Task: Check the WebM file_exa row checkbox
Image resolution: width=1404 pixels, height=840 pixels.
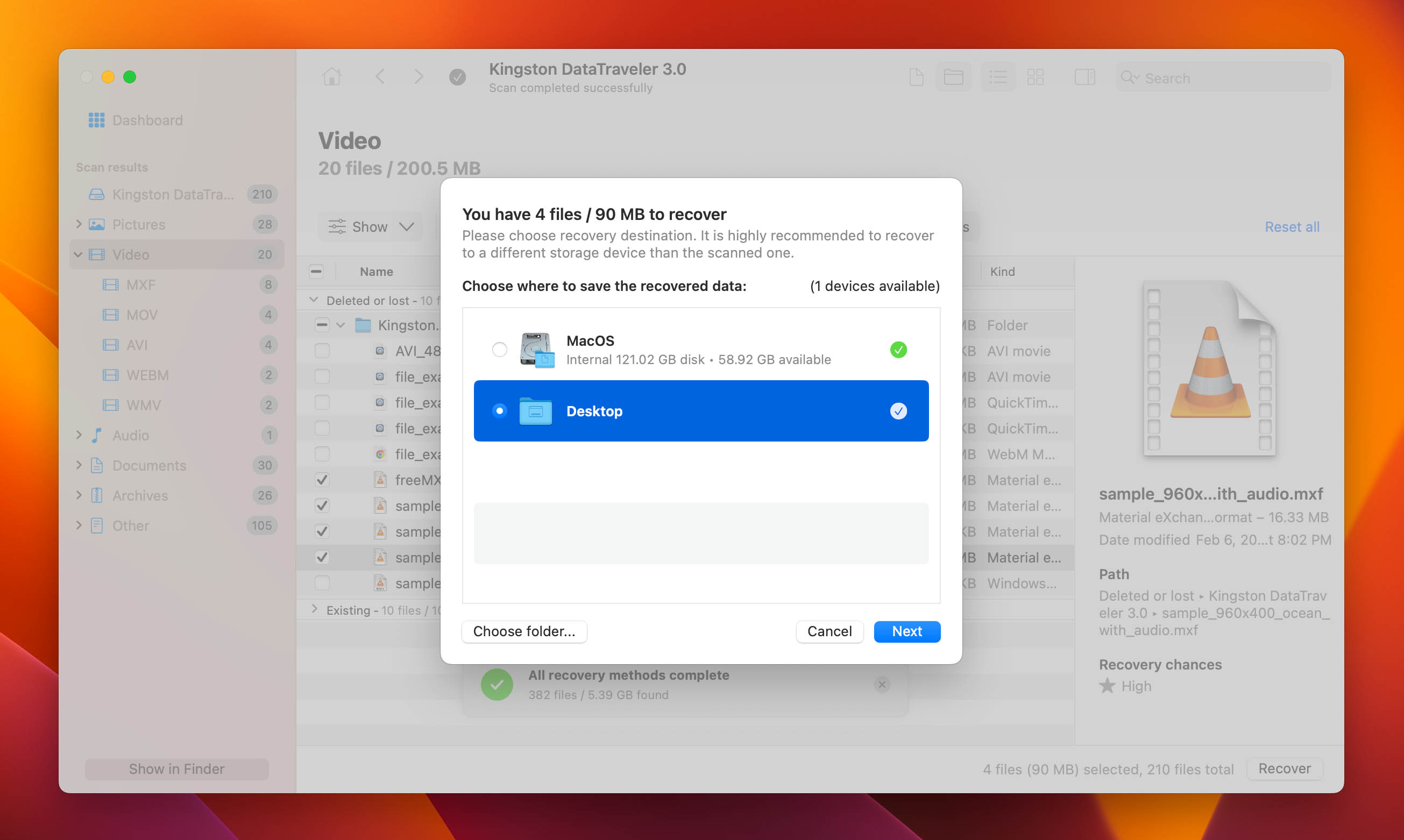Action: pyautogui.click(x=322, y=454)
